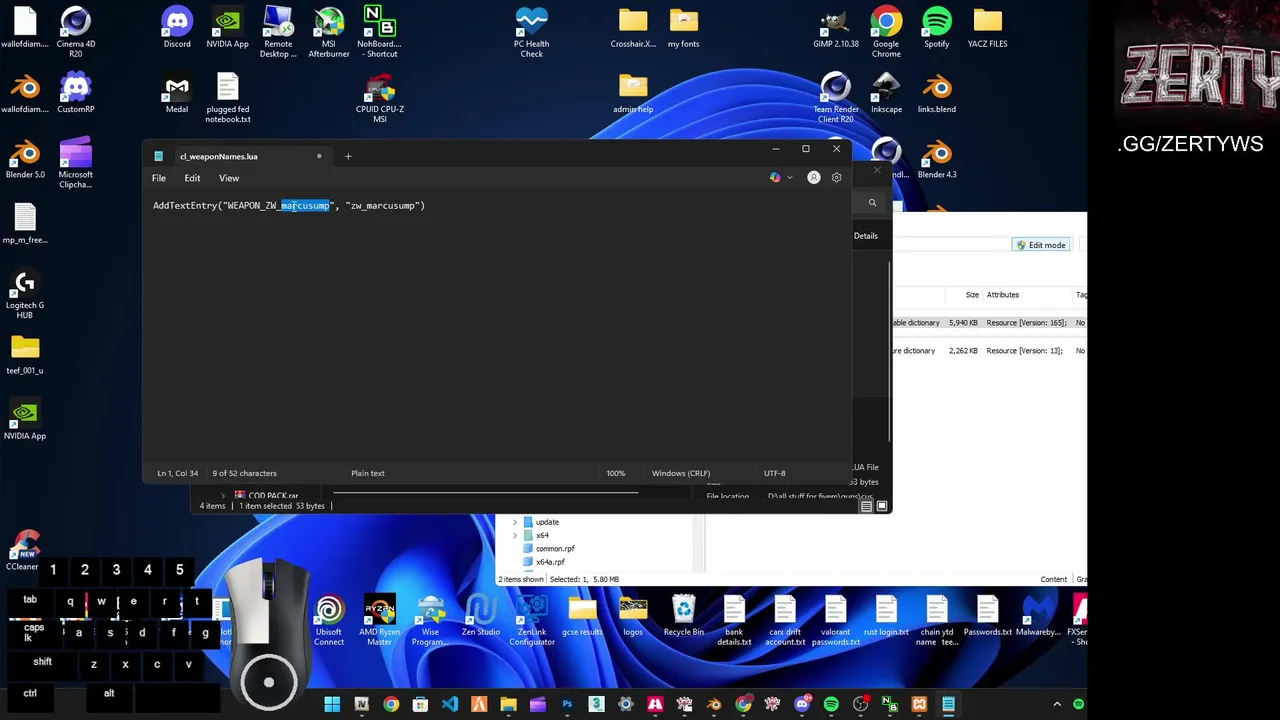Select x64a.rpf in the OpenIV tree
The height and width of the screenshot is (720, 1280).
tap(550, 562)
